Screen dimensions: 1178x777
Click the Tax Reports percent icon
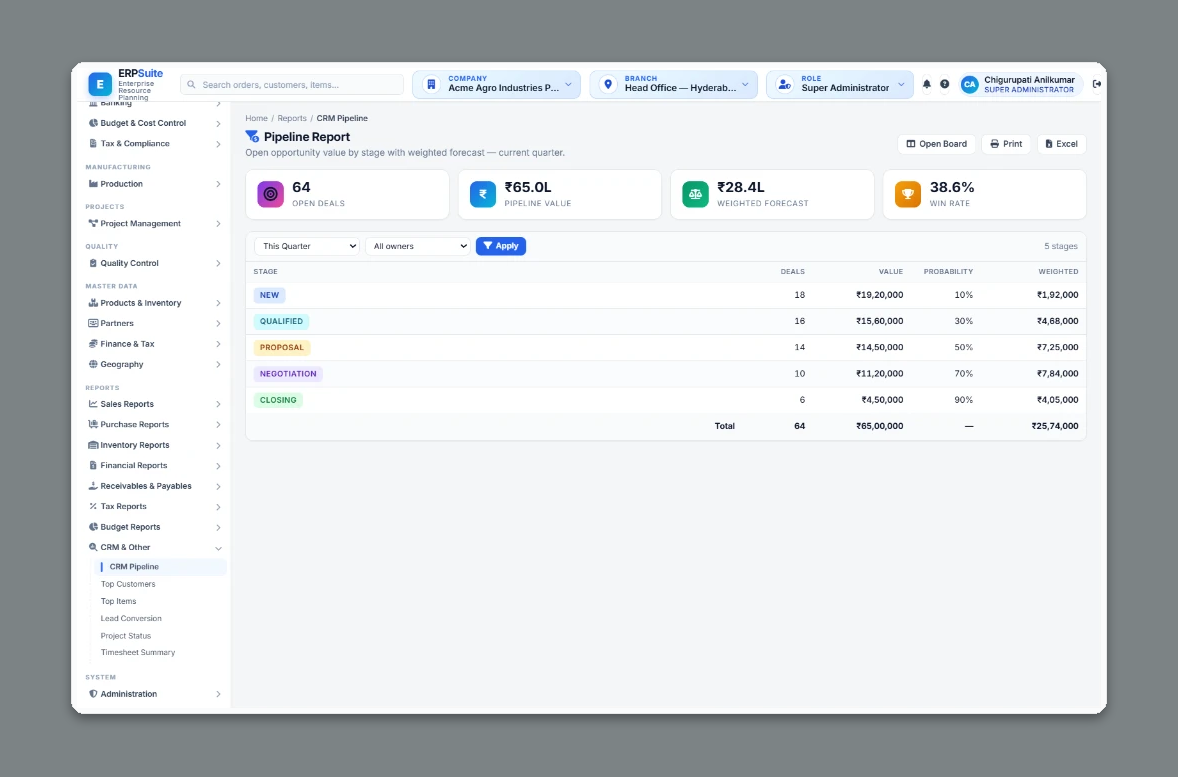(x=93, y=506)
